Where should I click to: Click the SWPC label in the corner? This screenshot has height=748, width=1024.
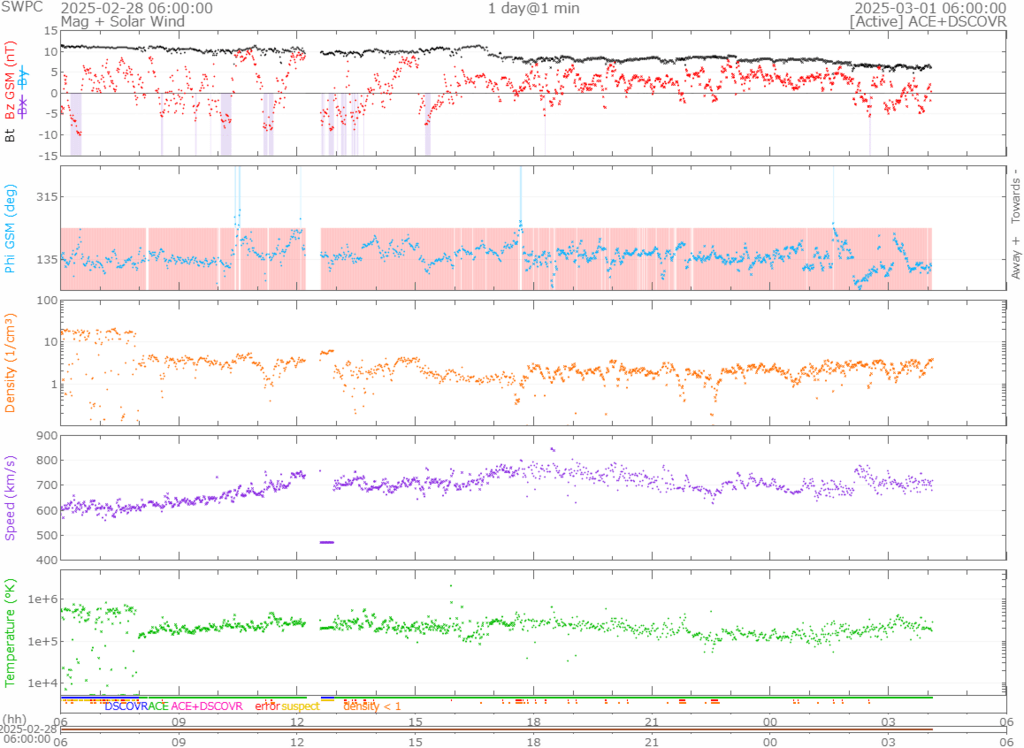click(19, 8)
